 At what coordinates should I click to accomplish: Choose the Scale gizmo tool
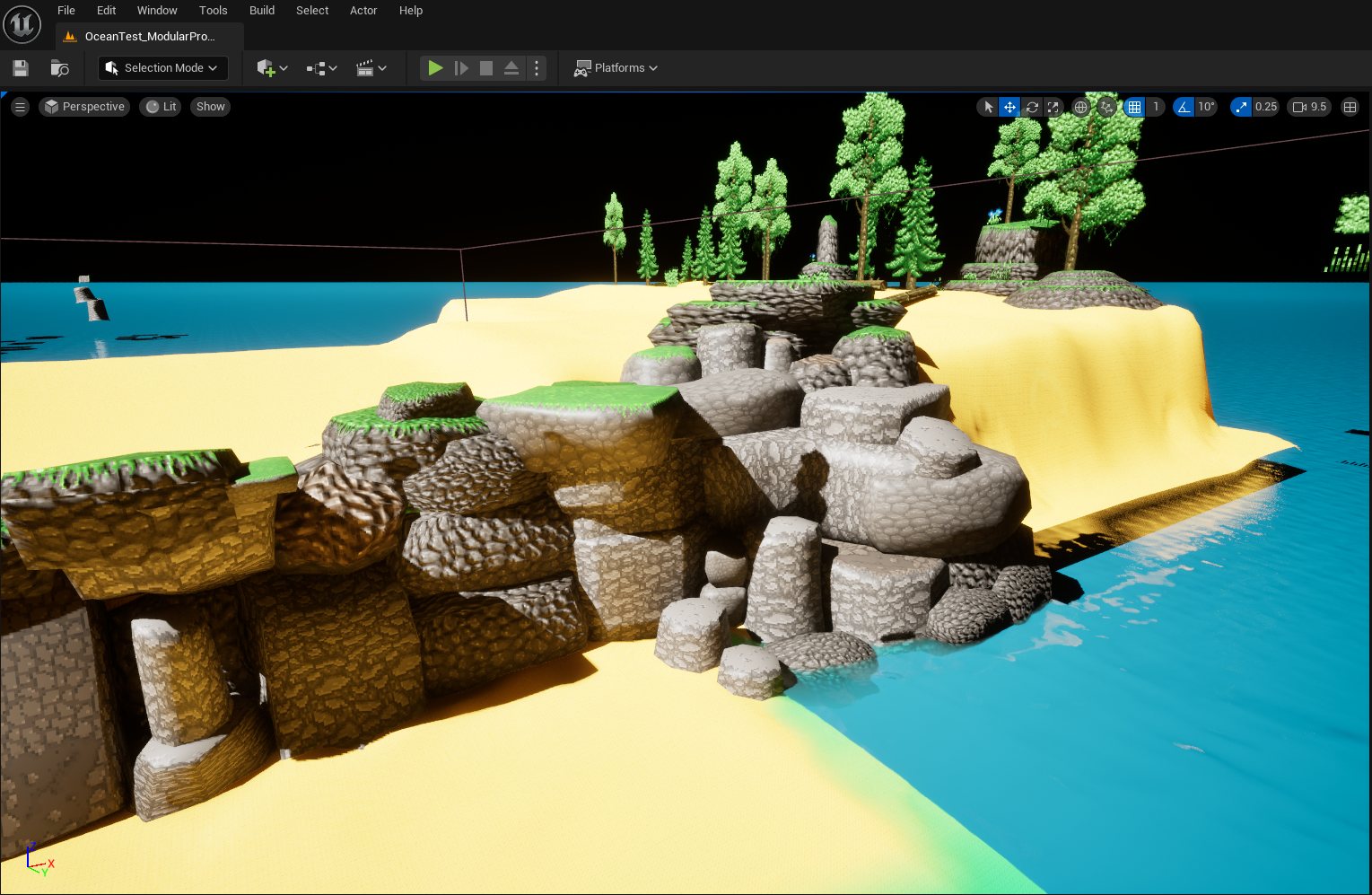(1053, 107)
